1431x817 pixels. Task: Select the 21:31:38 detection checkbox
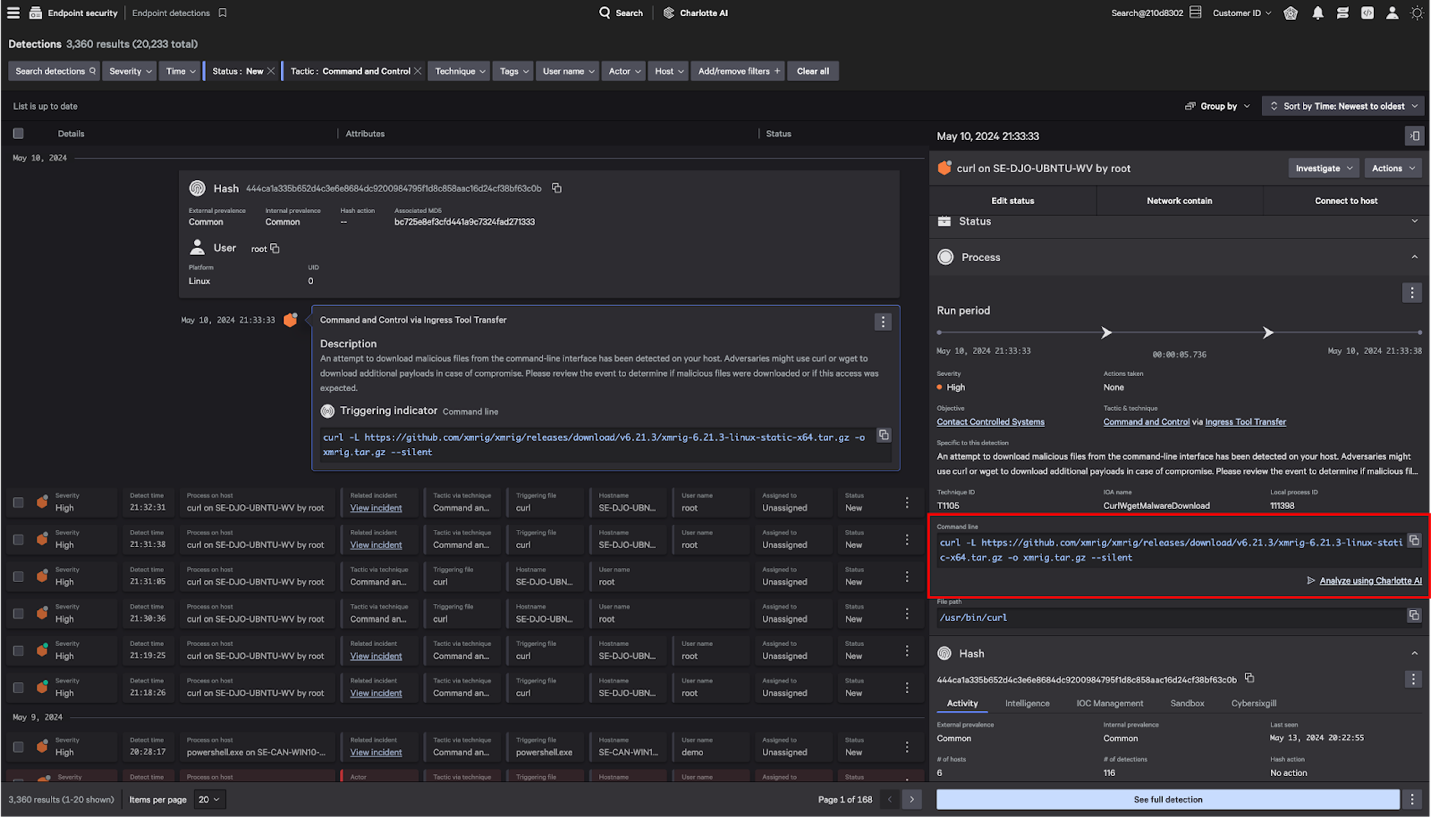(x=18, y=539)
